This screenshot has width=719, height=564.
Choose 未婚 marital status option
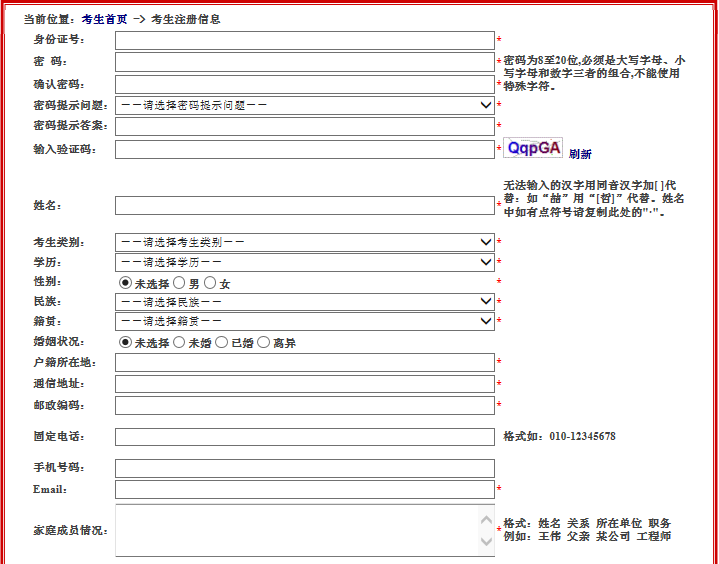(180, 343)
